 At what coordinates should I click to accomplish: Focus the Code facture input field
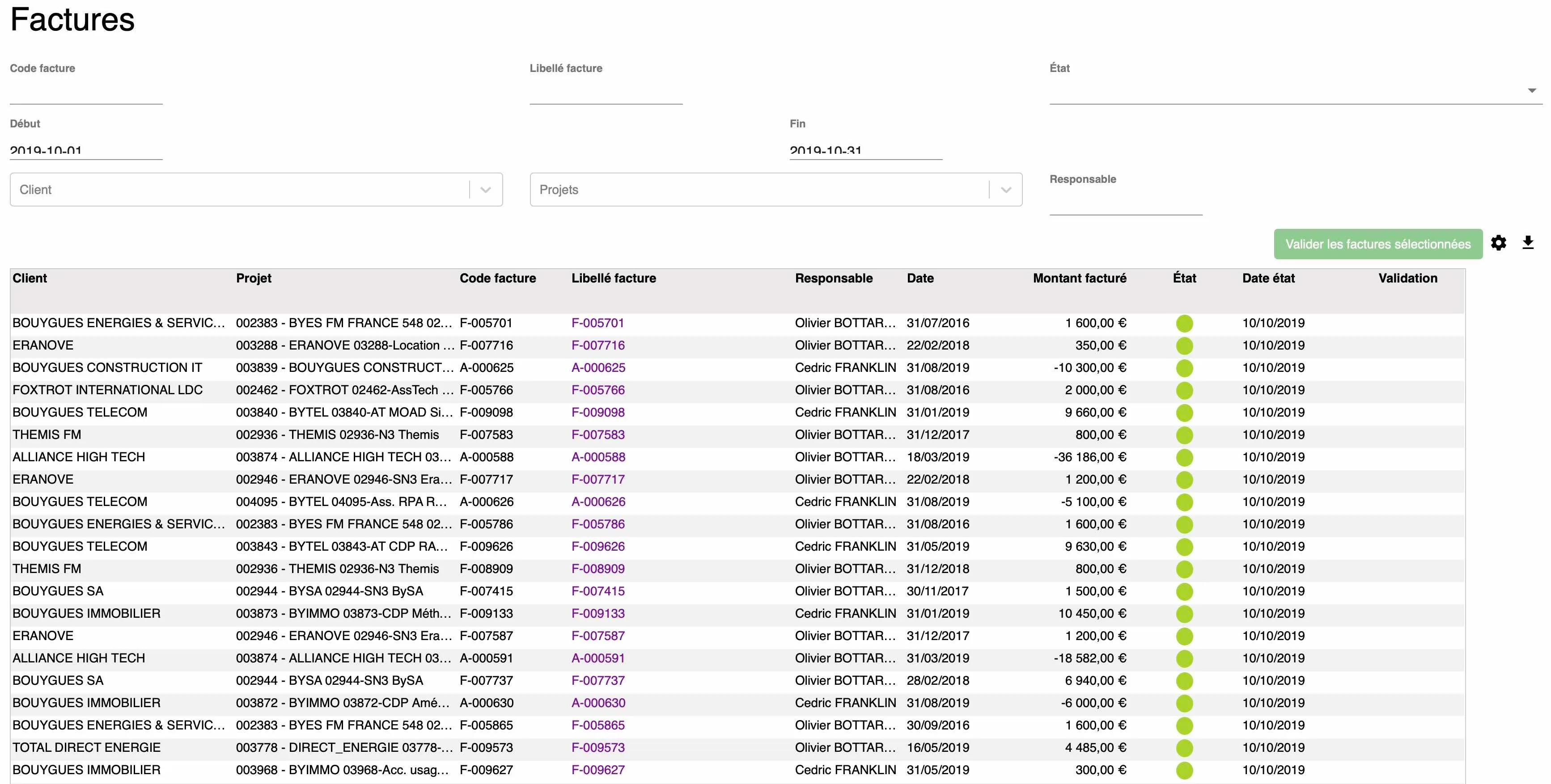(x=86, y=91)
